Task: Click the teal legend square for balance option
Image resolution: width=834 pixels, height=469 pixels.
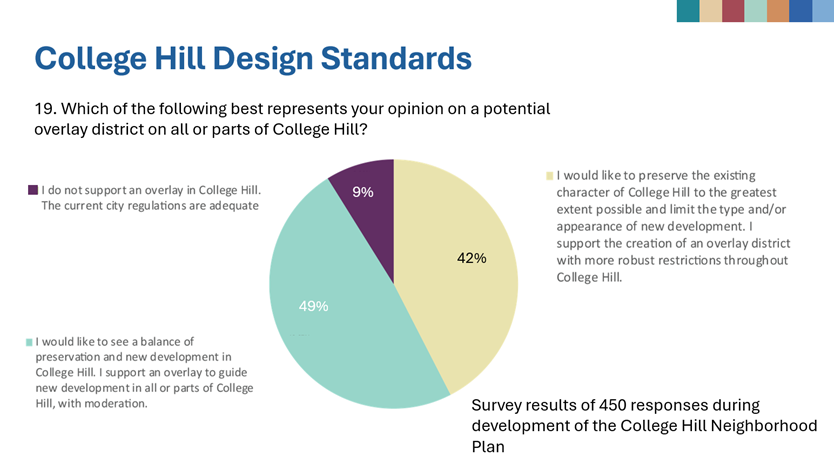Action: click(30, 342)
